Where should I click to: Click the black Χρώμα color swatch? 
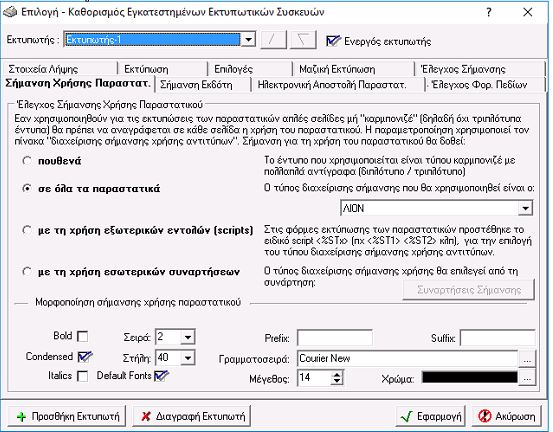coord(469,378)
